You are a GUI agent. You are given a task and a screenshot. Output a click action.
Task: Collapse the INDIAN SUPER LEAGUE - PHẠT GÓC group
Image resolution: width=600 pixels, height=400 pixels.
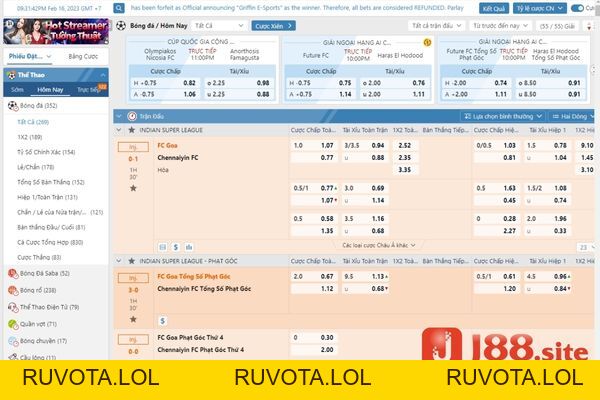(x=119, y=261)
